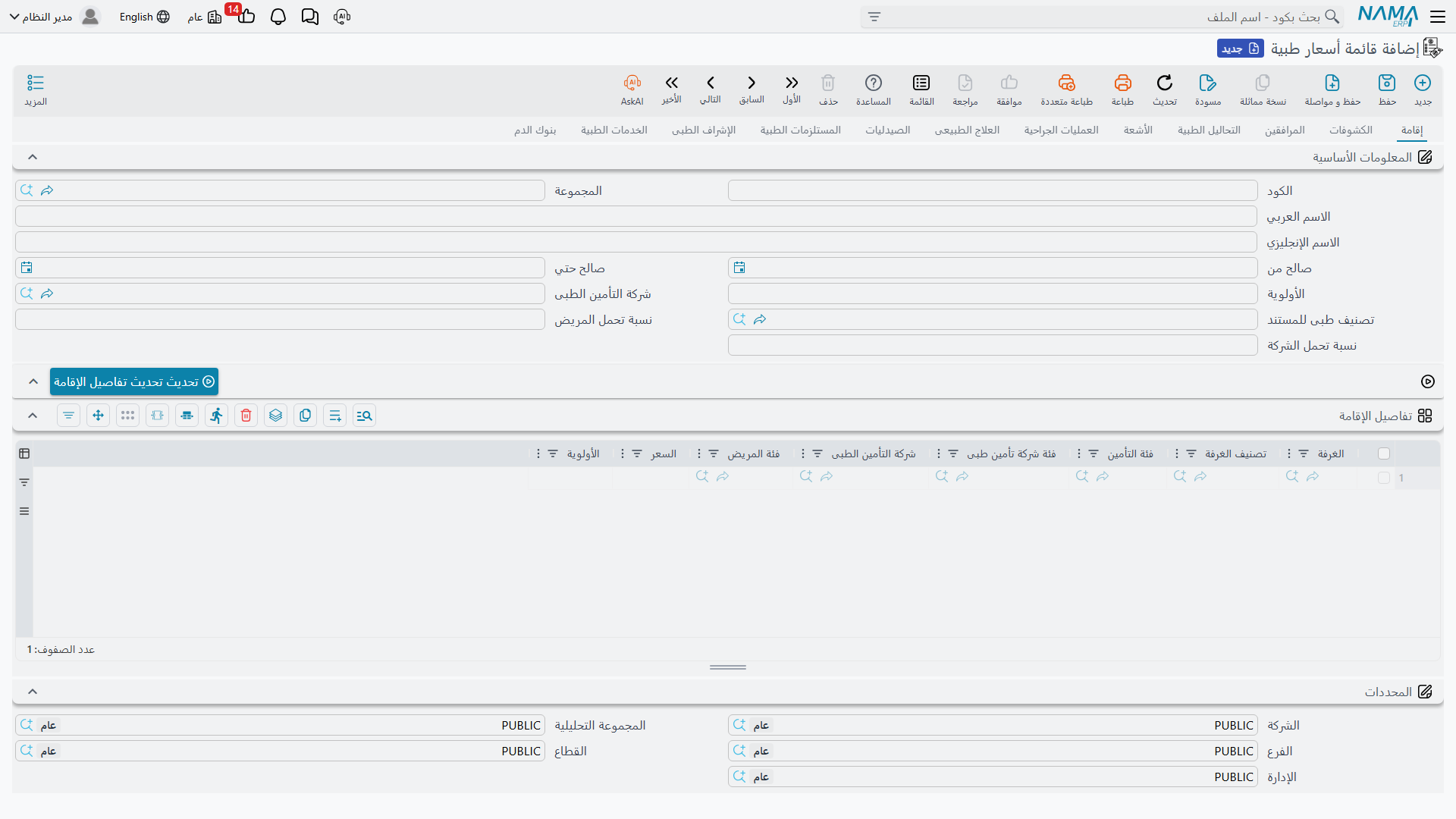This screenshot has height=819, width=1456.
Task: Click the thumbs-up approvals icon with badge 14
Action: [x=245, y=15]
